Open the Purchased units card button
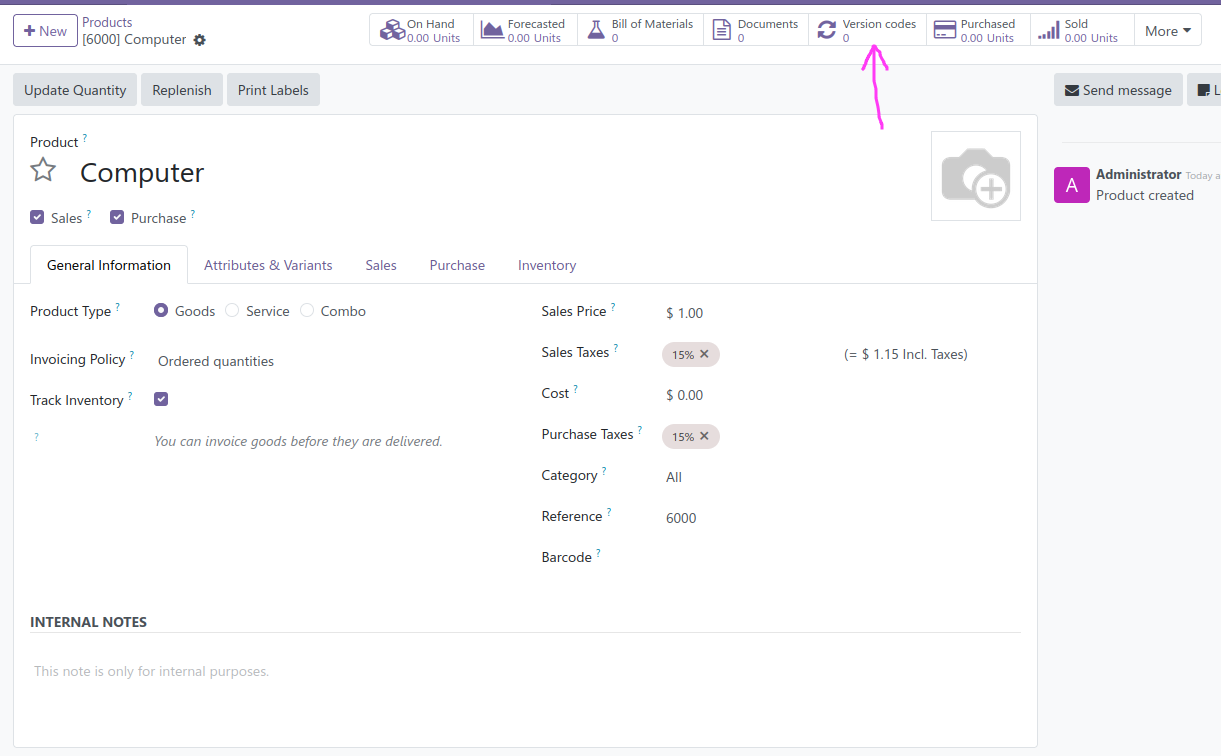1221x756 pixels. [976, 30]
